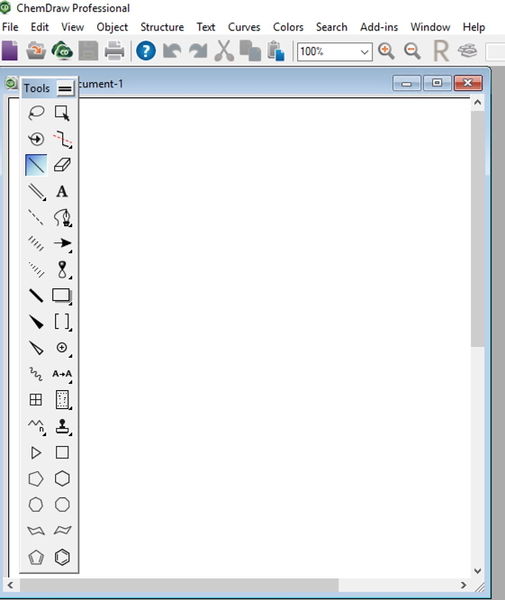
Task: Print the document from toolbar
Action: 114,51
